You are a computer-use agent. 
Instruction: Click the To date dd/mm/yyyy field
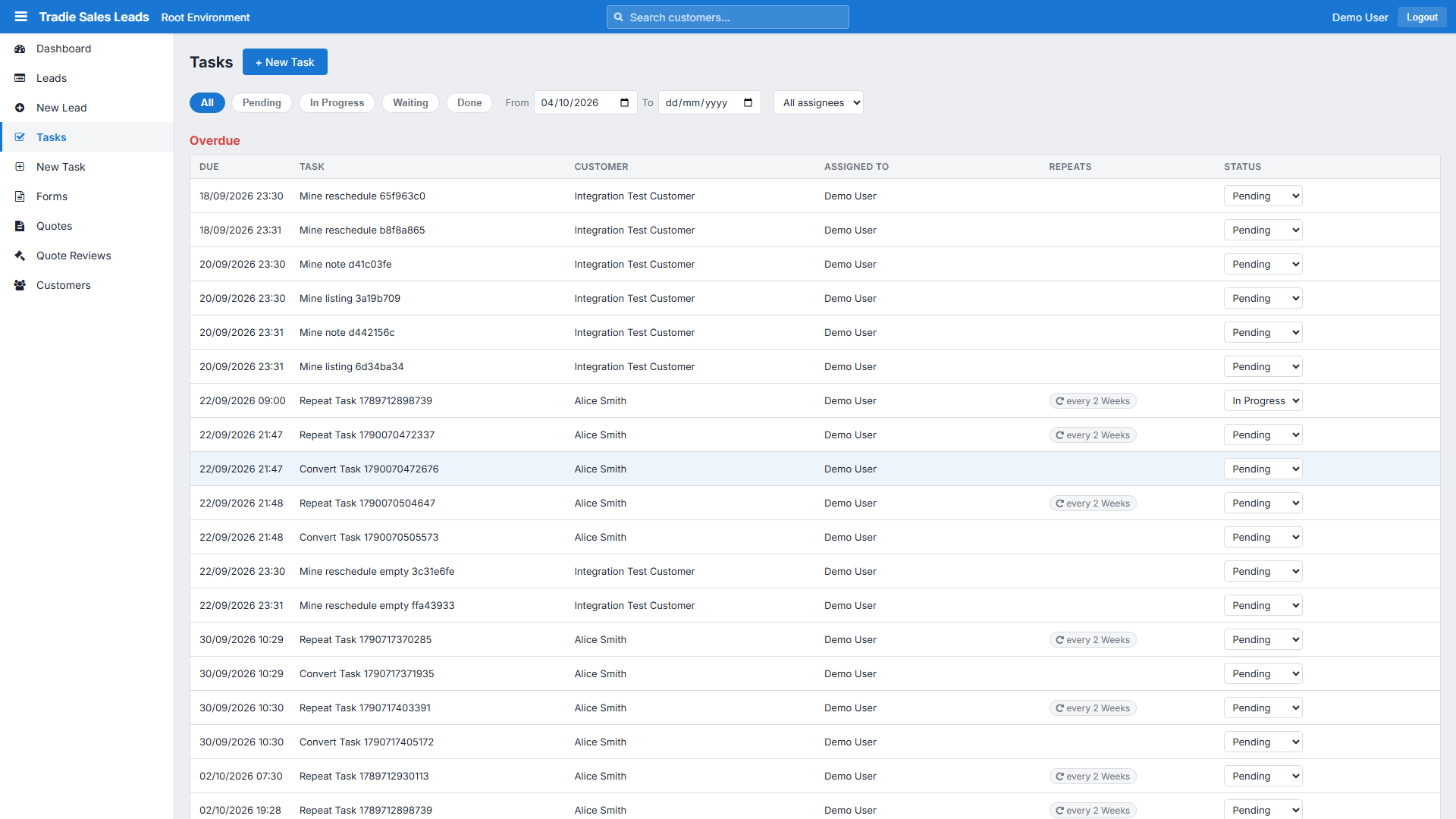709,102
